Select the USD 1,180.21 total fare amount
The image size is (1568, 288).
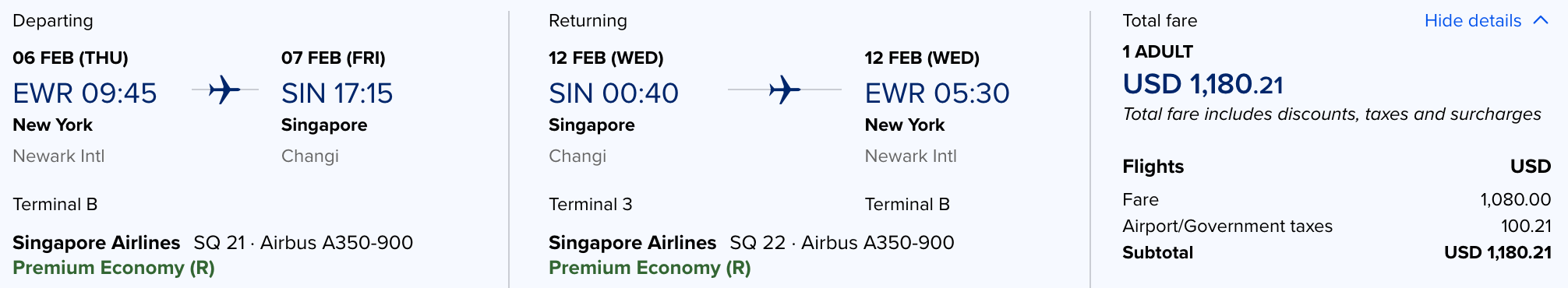pyautogui.click(x=1202, y=84)
